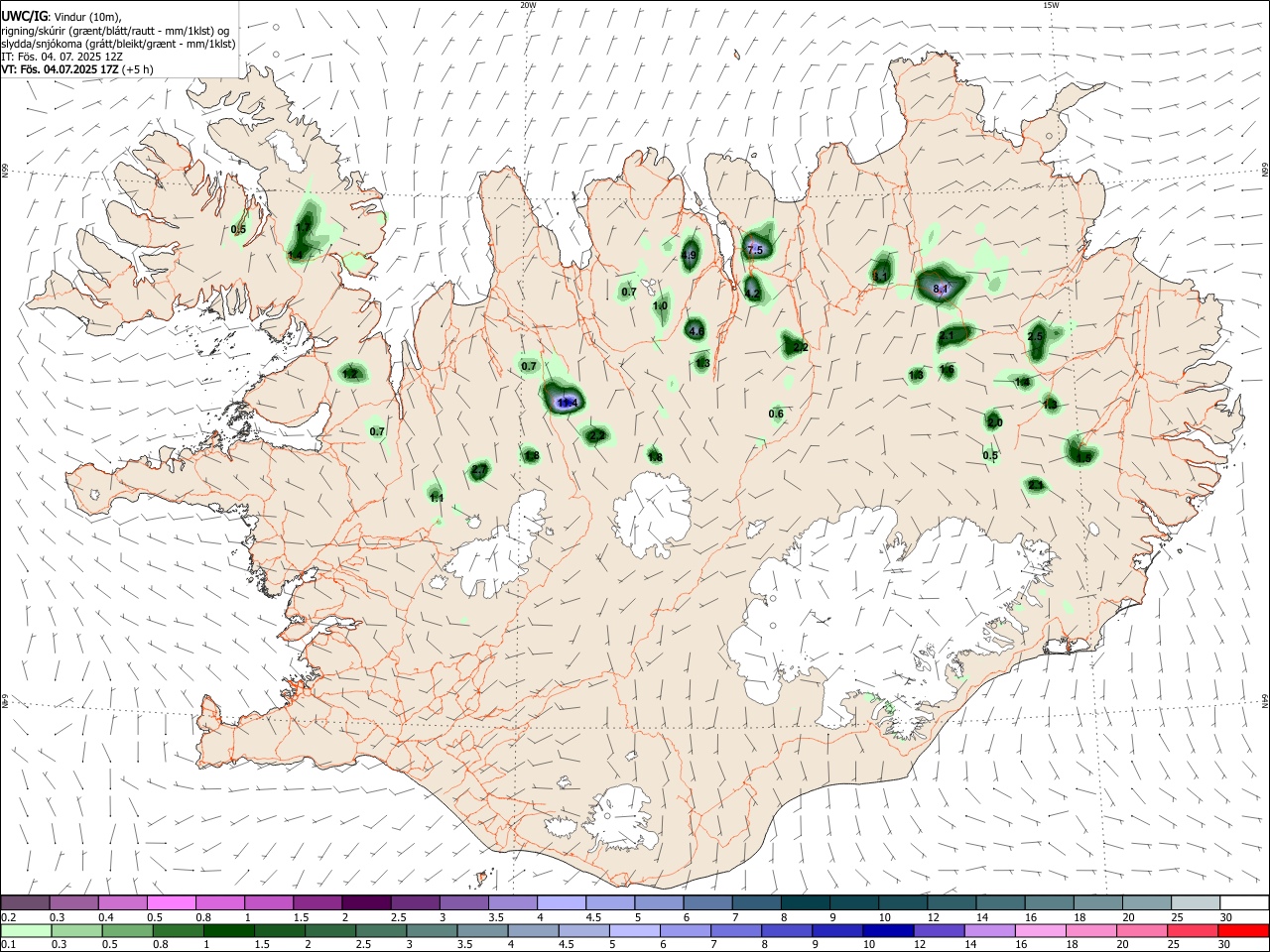Select the 7.5 precipitation label

pos(754,250)
